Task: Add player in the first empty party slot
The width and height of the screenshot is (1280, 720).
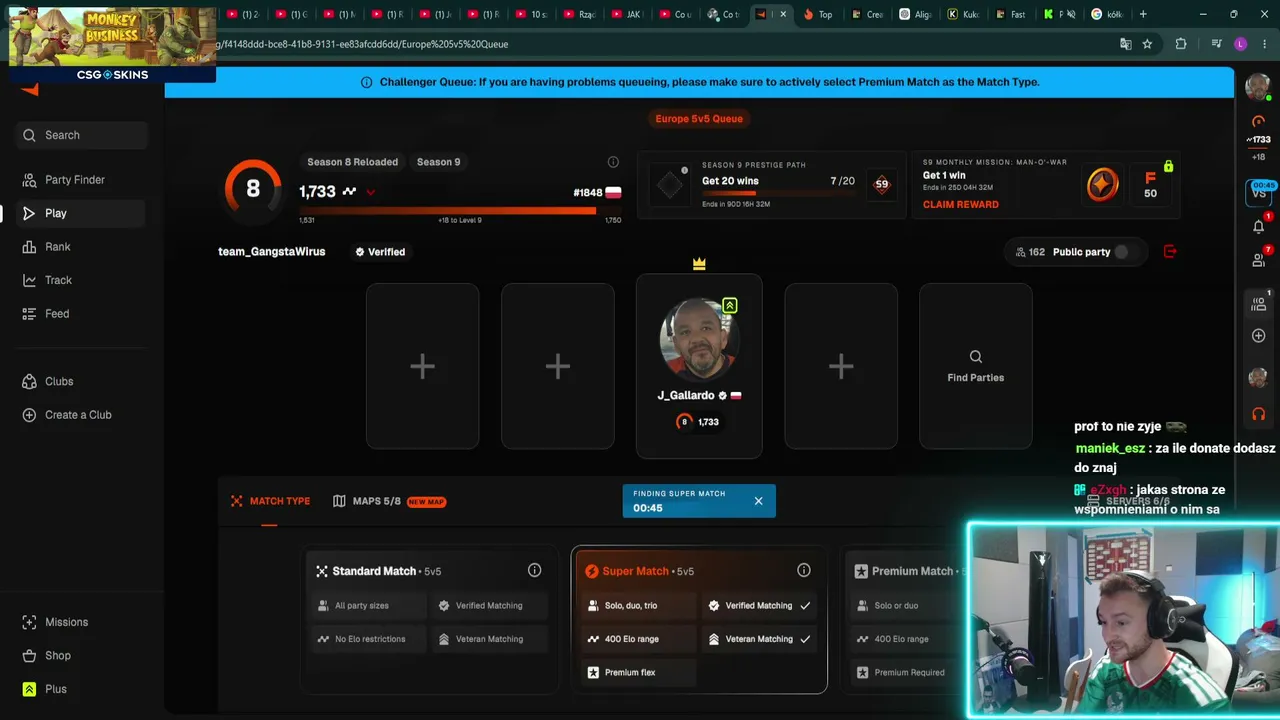Action: [x=422, y=366]
